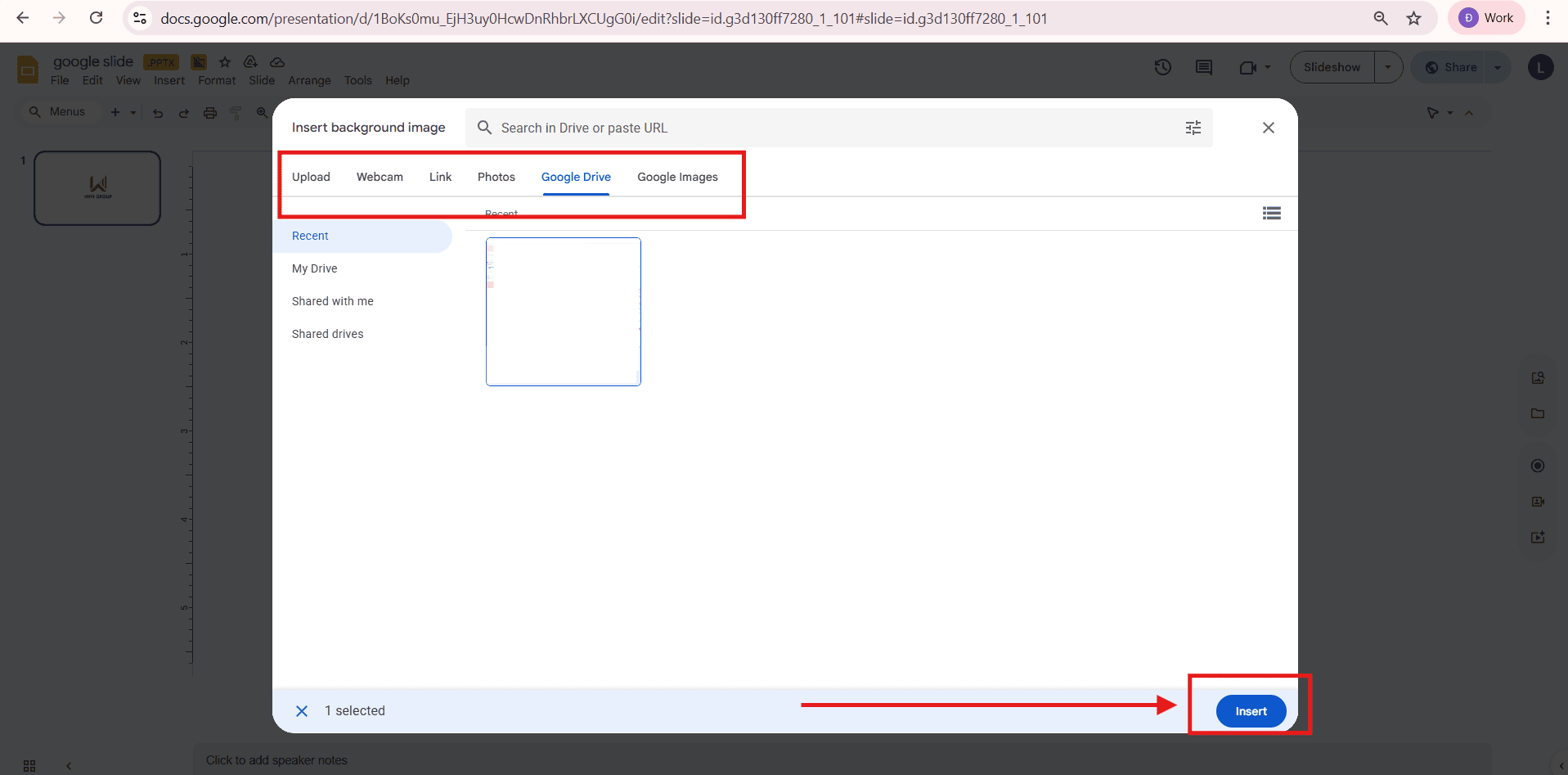
Task: Select My Drive in the sidebar
Action: pos(314,268)
